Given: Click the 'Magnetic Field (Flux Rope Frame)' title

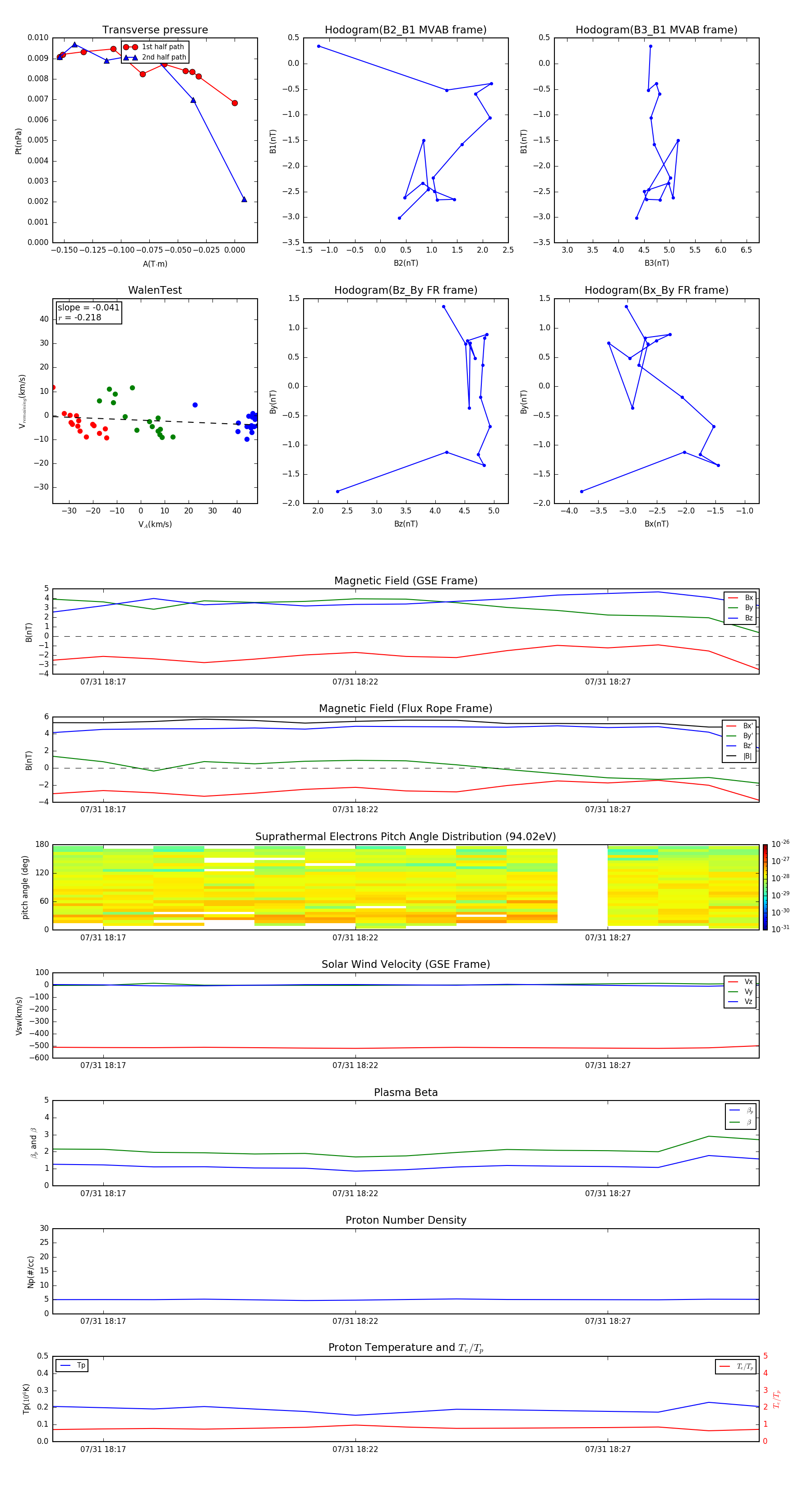Looking at the screenshot, I should (x=406, y=709).
